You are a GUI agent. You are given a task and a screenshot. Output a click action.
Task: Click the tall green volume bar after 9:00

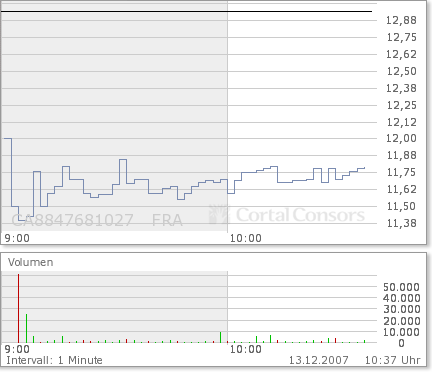(26, 328)
